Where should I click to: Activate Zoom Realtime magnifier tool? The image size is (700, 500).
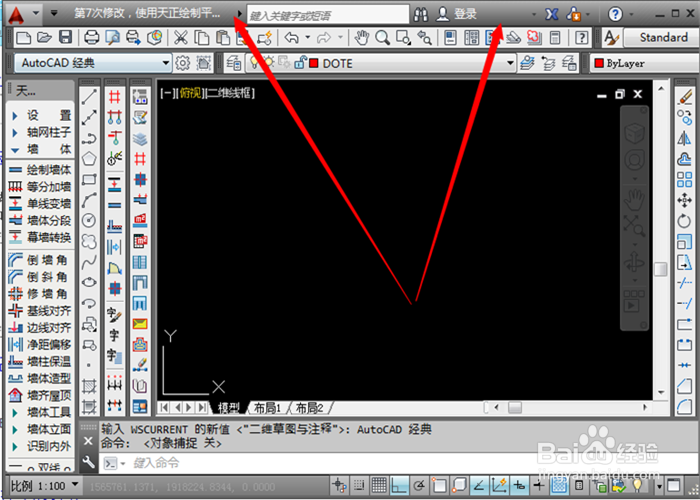pos(383,38)
